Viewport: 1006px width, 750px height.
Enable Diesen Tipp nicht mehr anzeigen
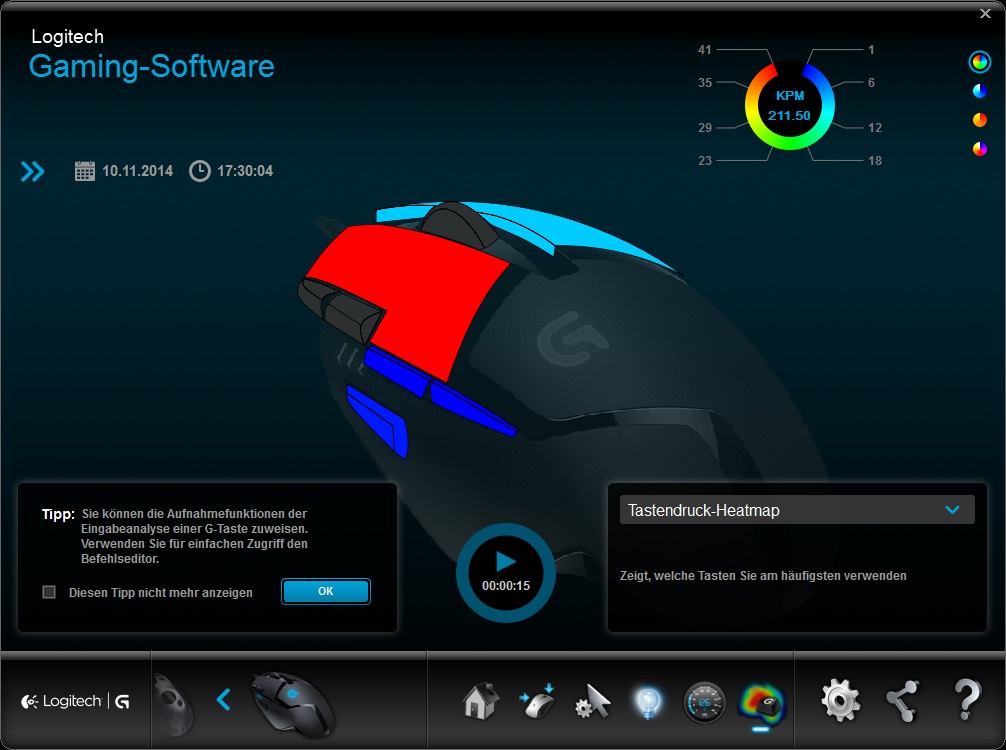(x=46, y=592)
